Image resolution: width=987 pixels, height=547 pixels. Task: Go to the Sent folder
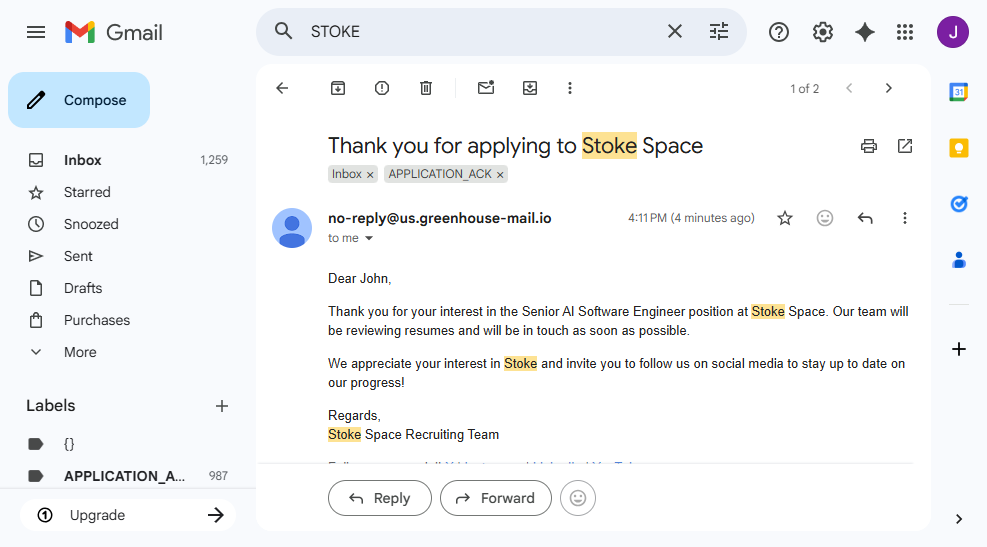(x=78, y=256)
